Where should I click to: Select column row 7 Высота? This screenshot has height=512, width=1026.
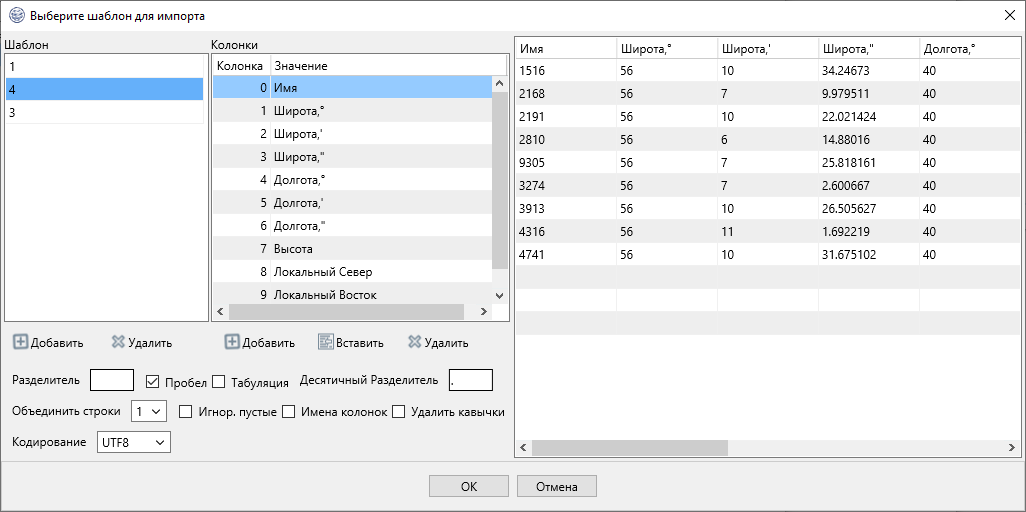353,249
